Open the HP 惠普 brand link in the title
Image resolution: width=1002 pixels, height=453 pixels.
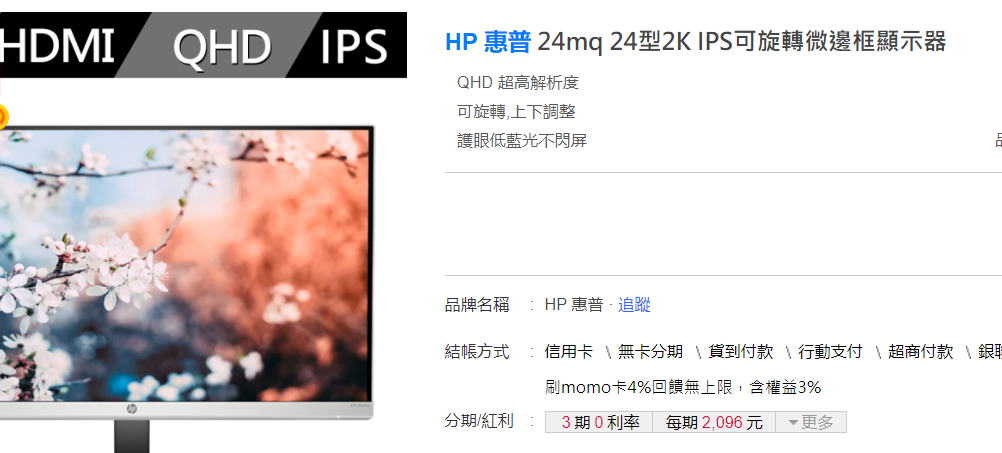tap(488, 42)
